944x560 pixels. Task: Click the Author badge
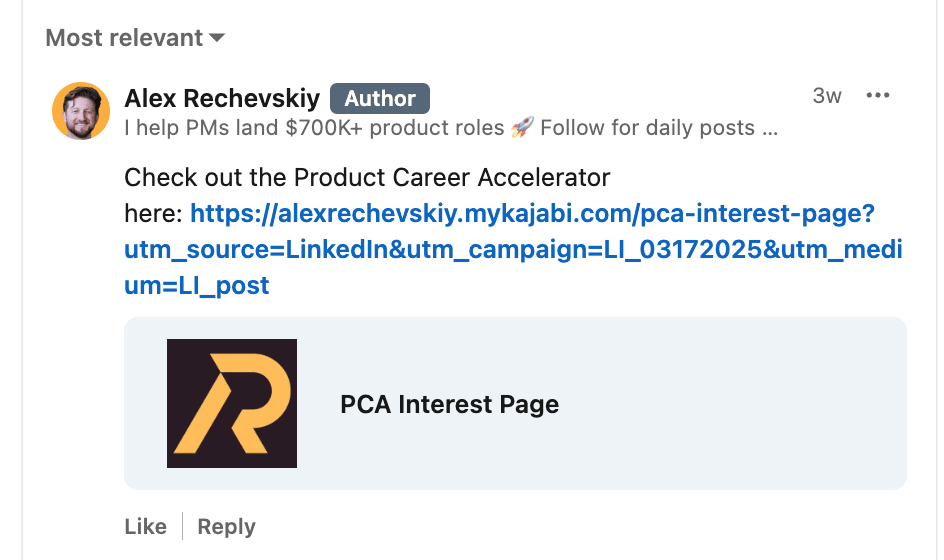(x=380, y=98)
